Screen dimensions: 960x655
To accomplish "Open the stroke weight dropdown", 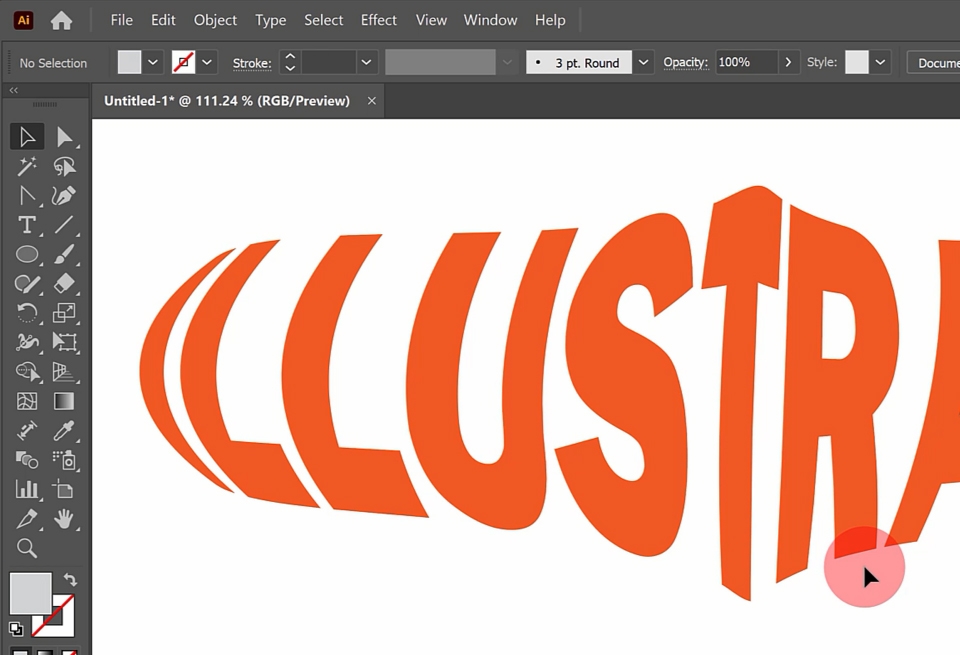I will tap(366, 62).
